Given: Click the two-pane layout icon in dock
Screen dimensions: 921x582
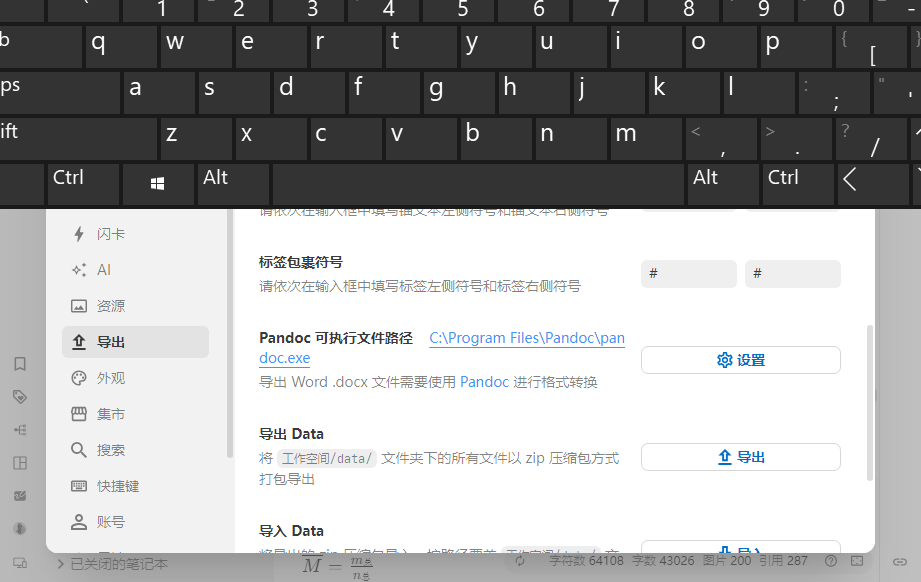Looking at the screenshot, I should (x=20, y=463).
